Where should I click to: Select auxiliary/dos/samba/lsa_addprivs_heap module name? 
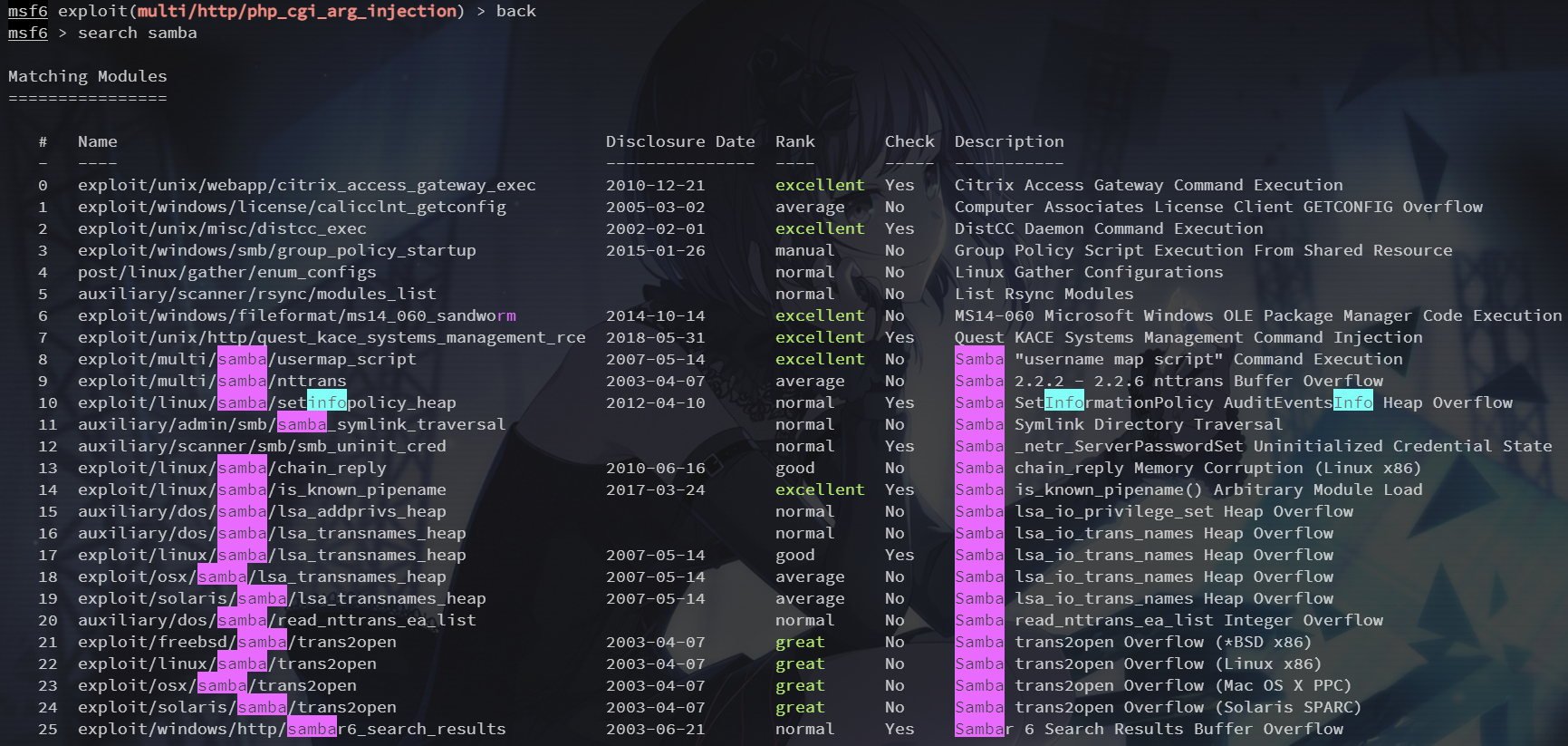coord(262,511)
